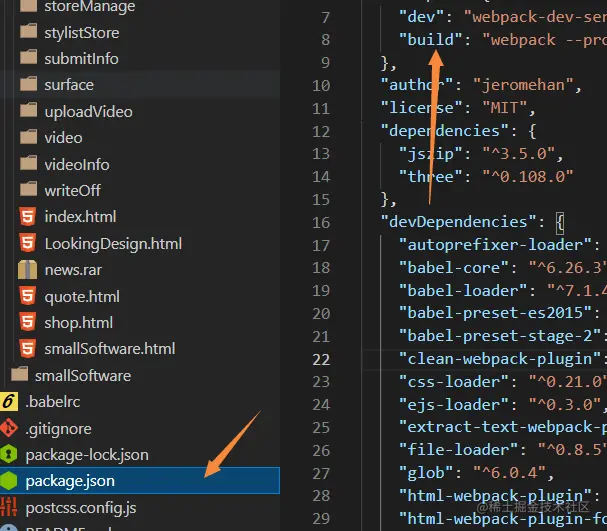Expand the videoInfo folder
This screenshot has height=531, width=607.
[77, 164]
